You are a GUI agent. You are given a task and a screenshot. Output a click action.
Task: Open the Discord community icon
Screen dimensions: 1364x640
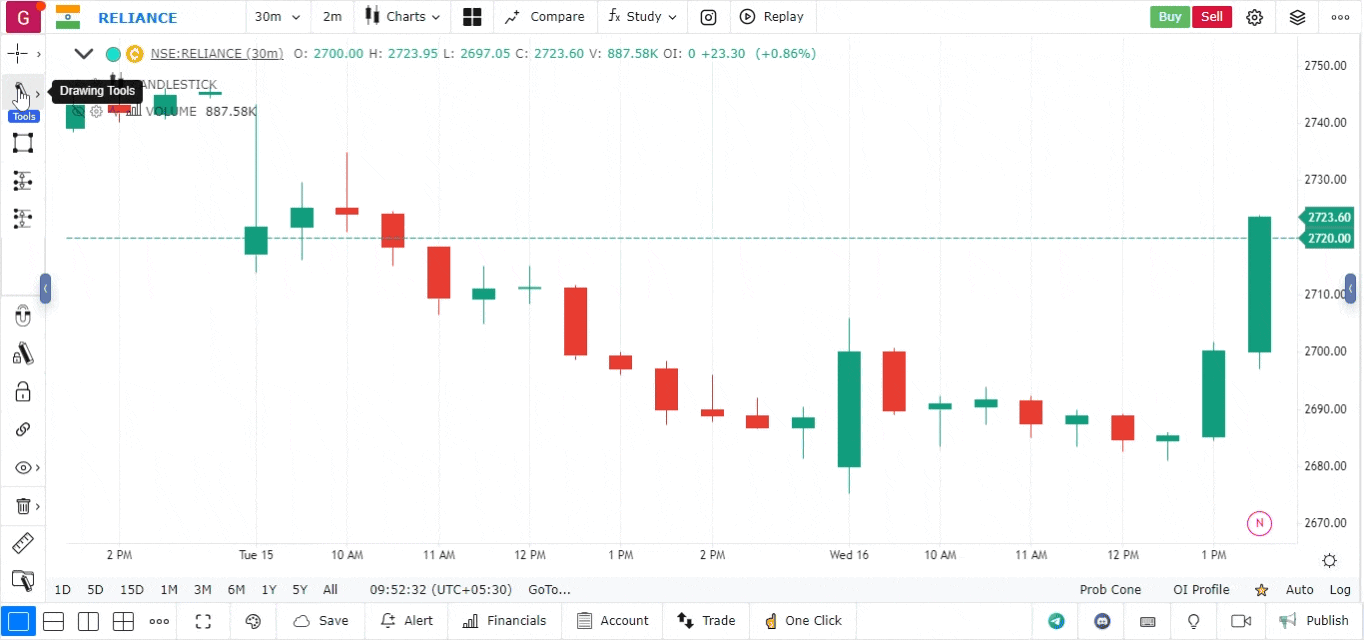(1102, 621)
